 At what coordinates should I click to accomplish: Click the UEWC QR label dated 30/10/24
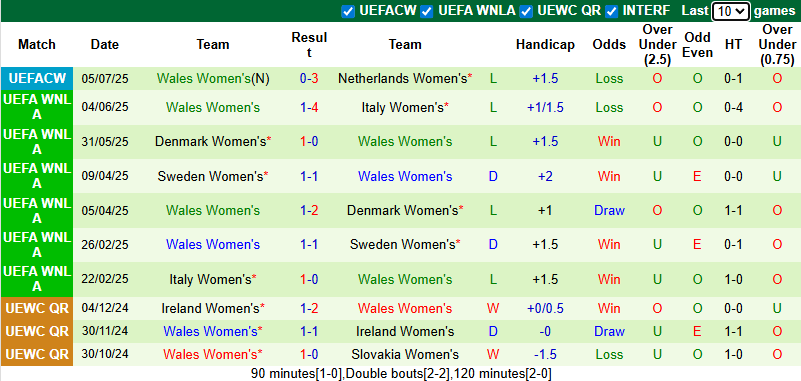click(x=37, y=354)
